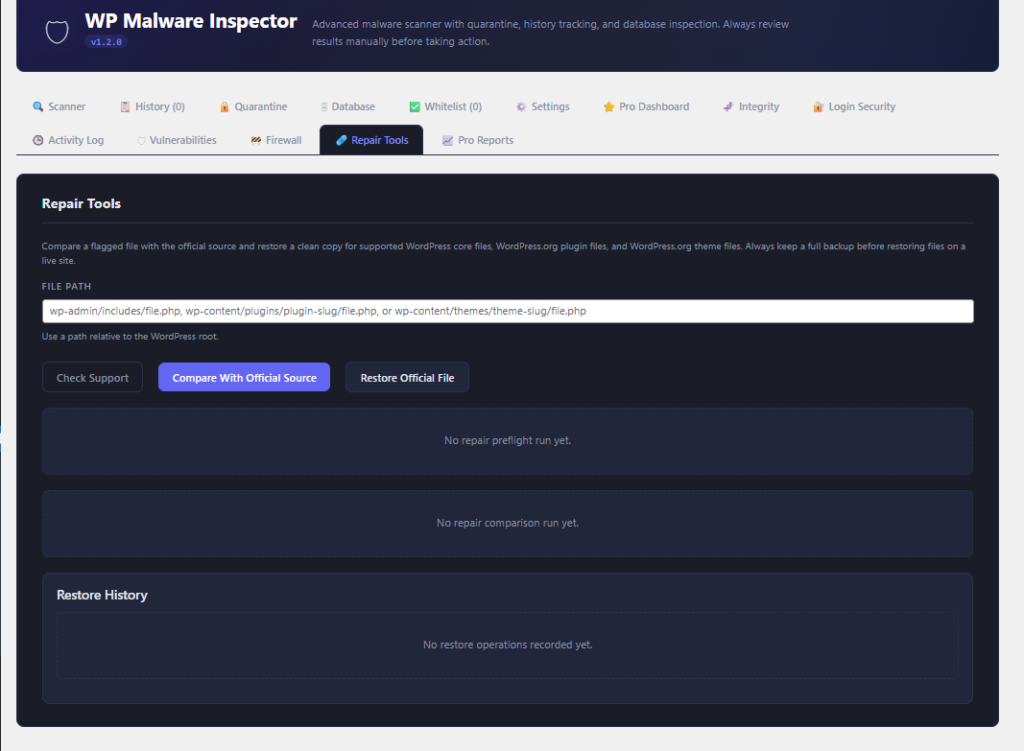Click the Restore Official File button
Image resolution: width=1024 pixels, height=751 pixels.
[x=407, y=377]
